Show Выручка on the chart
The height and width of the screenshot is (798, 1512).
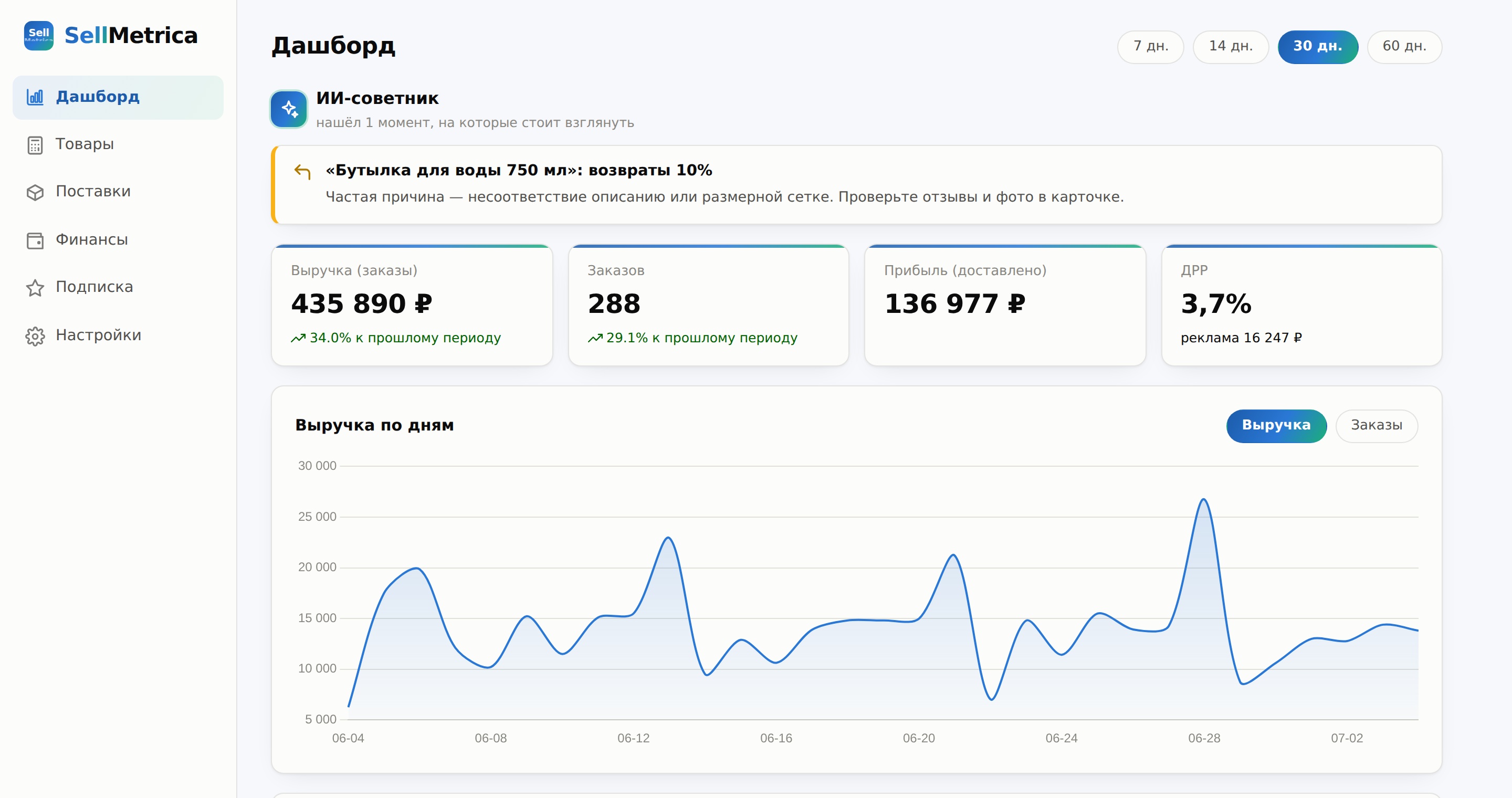[1276, 425]
